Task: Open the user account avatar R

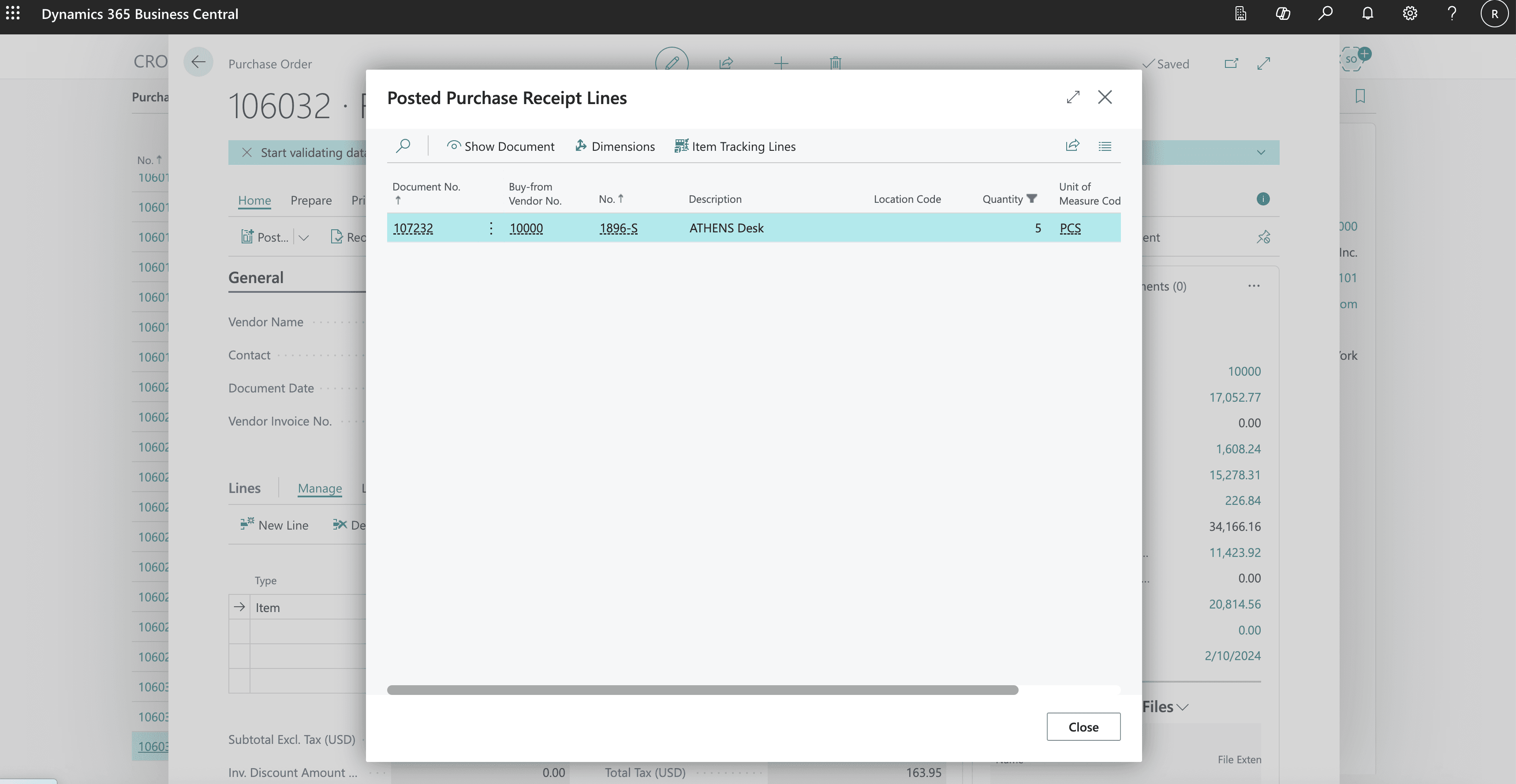Action: (1495, 14)
